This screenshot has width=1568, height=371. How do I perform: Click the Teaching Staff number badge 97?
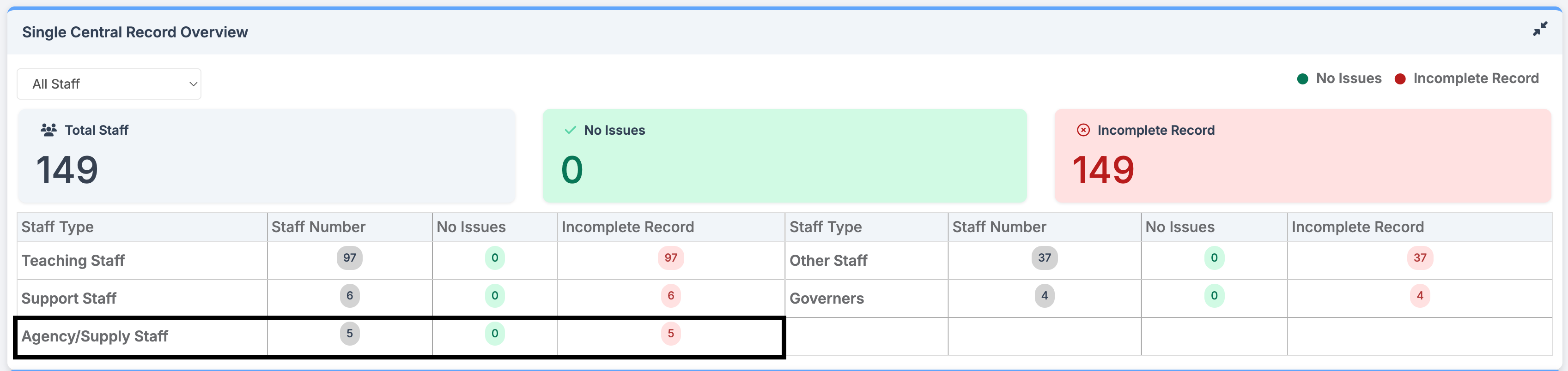pos(349,258)
